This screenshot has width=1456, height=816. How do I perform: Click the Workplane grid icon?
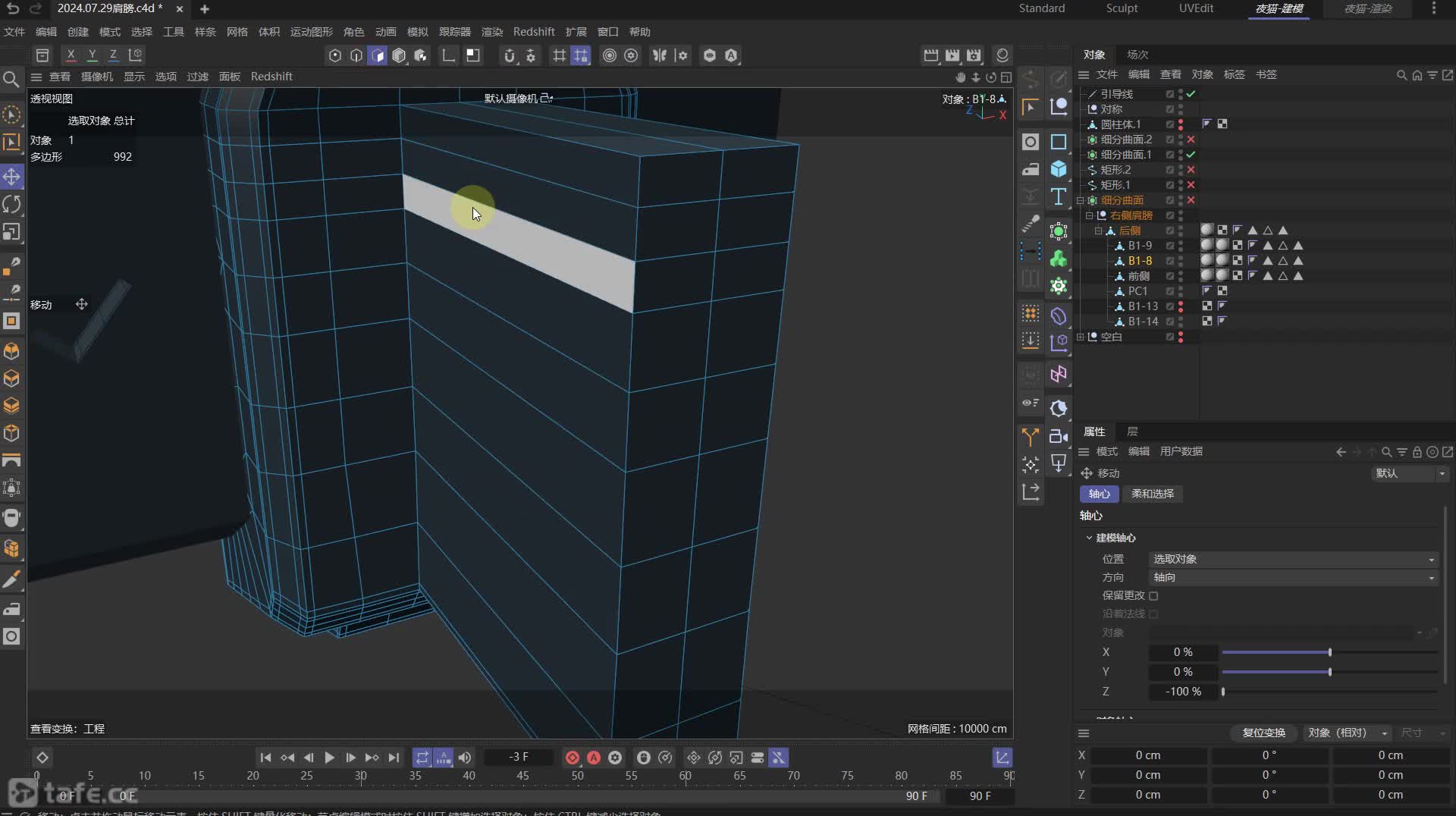(559, 55)
